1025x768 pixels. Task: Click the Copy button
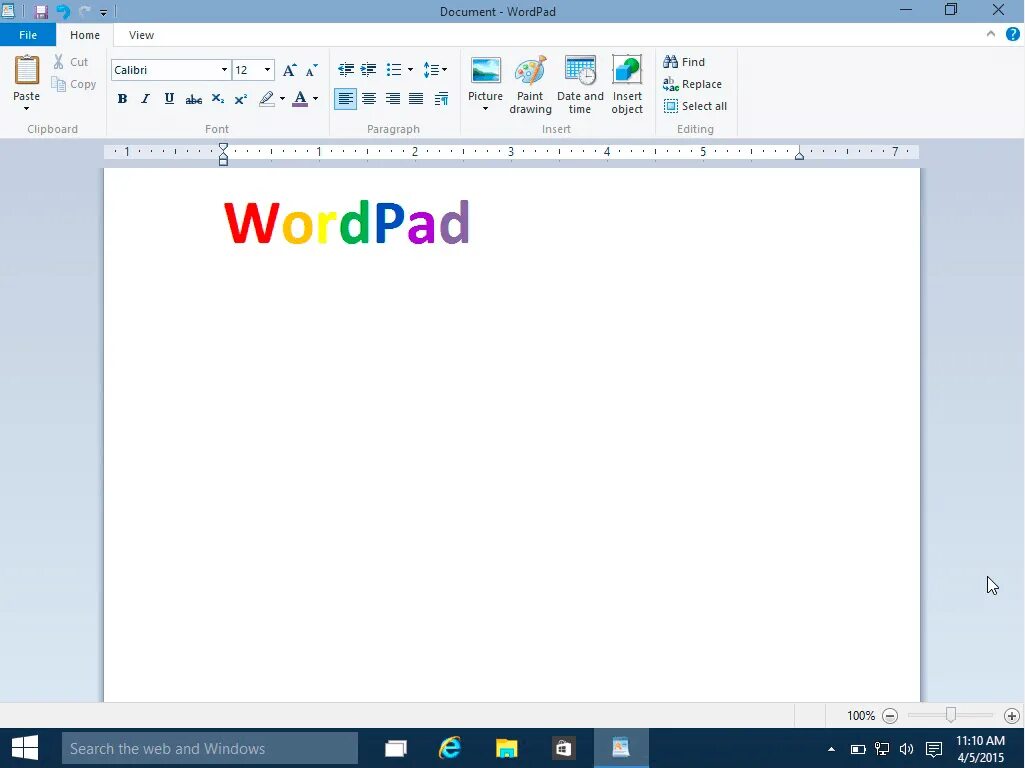pos(74,84)
